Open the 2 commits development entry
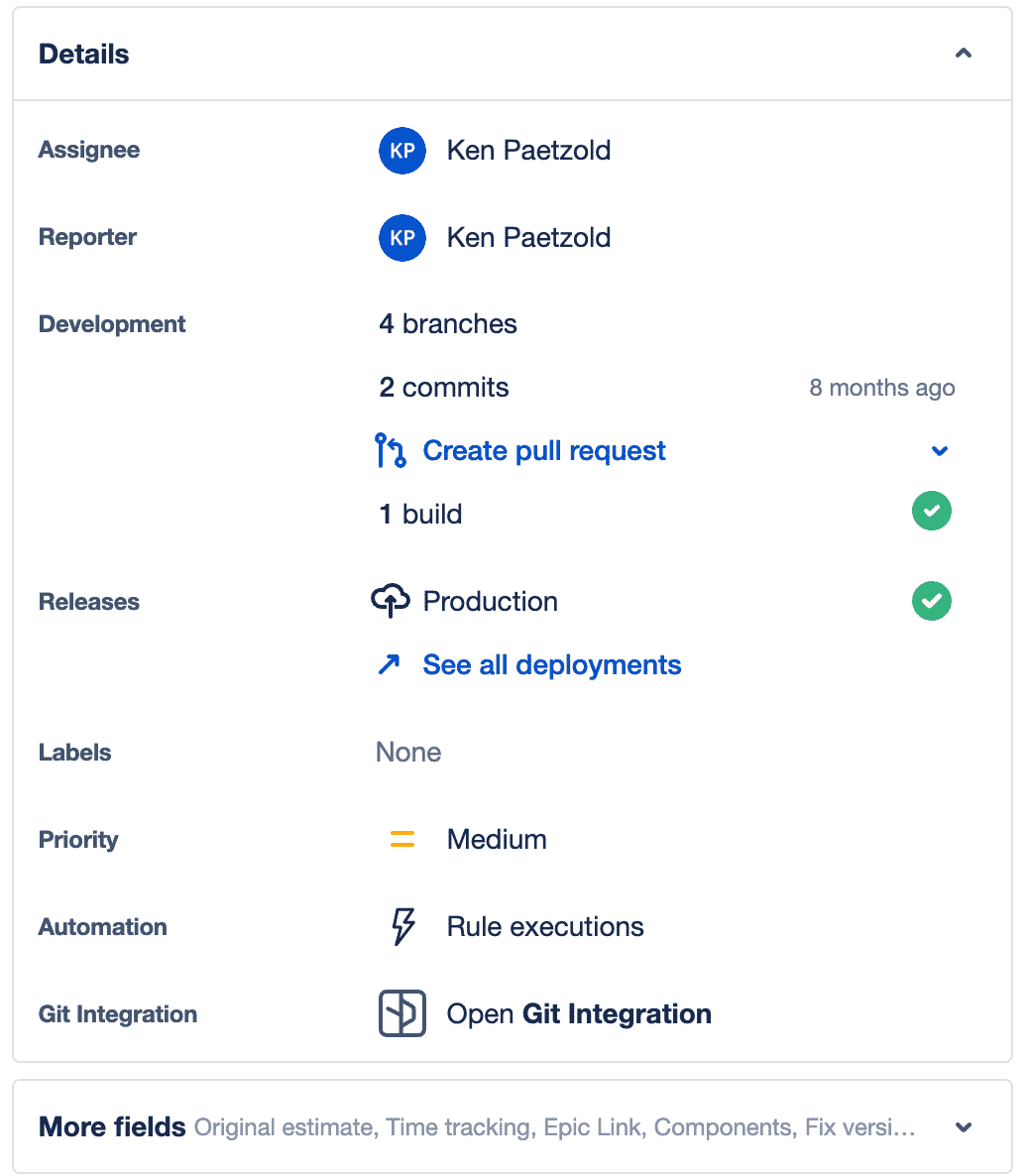 tap(444, 388)
